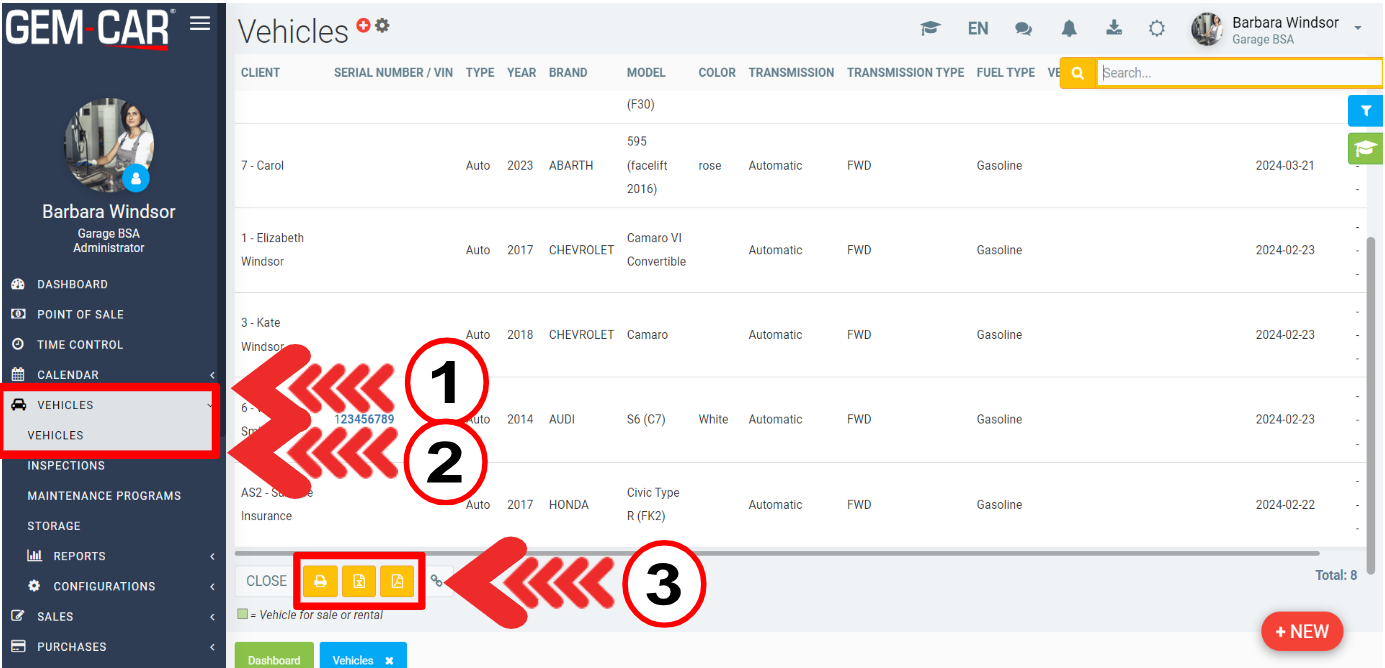1385x668 pixels.
Task: Click the print icon button
Action: [320, 581]
